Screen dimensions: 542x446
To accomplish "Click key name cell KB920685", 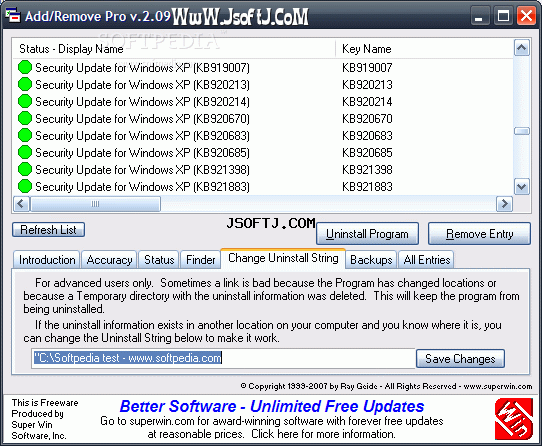I will point(367,152).
